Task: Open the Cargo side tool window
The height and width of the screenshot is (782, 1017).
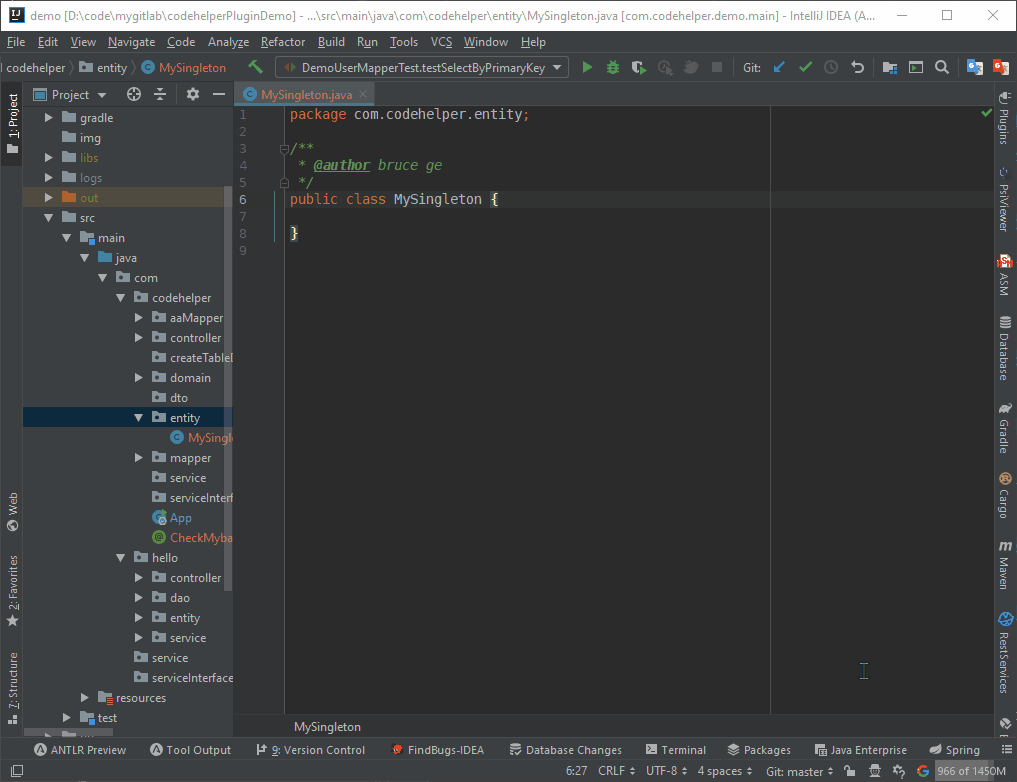Action: point(1004,495)
